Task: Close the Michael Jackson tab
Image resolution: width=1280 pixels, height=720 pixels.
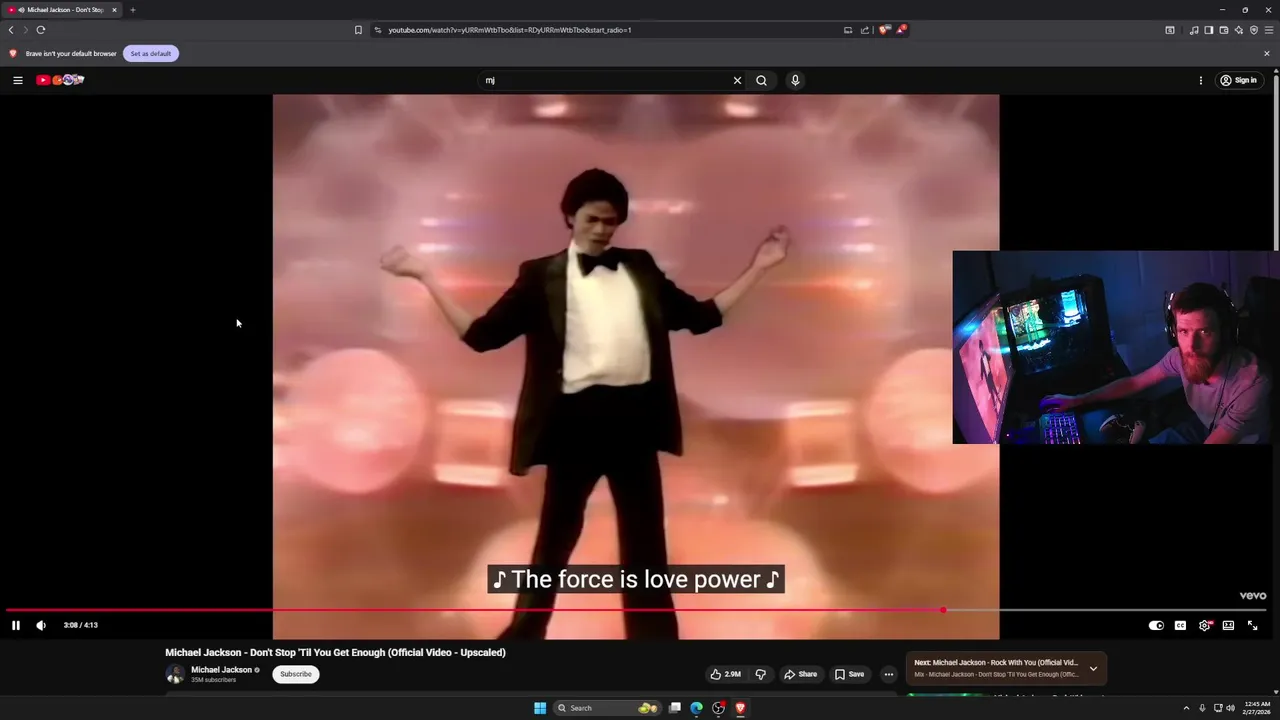Action: 114,10
